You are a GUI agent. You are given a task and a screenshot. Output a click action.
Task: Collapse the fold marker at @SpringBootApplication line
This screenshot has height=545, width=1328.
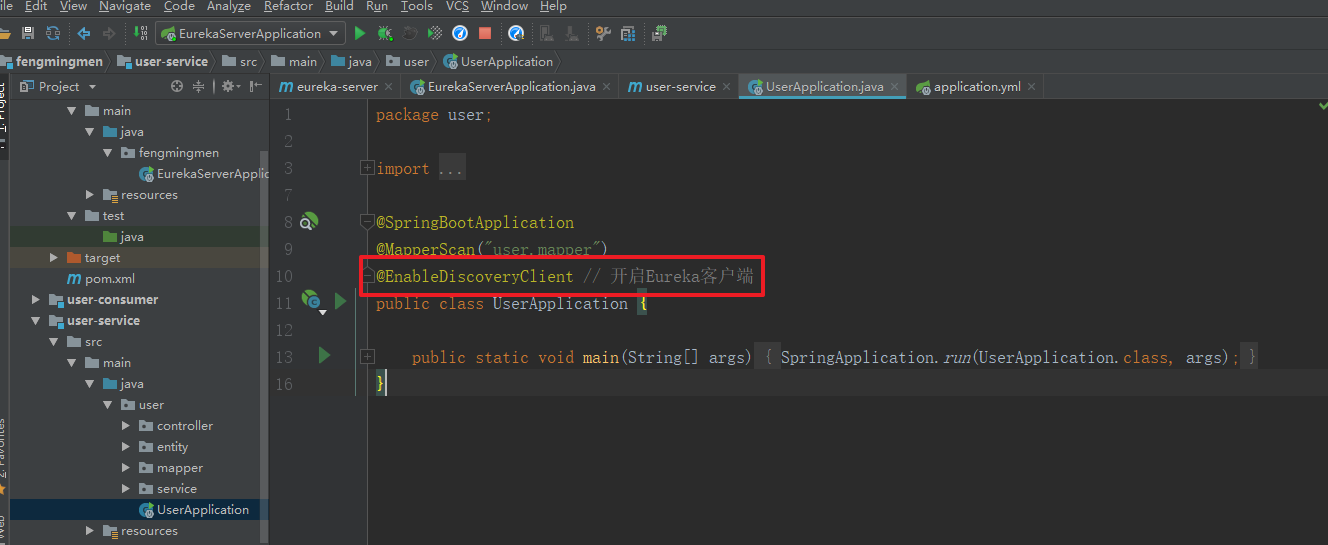(x=368, y=222)
